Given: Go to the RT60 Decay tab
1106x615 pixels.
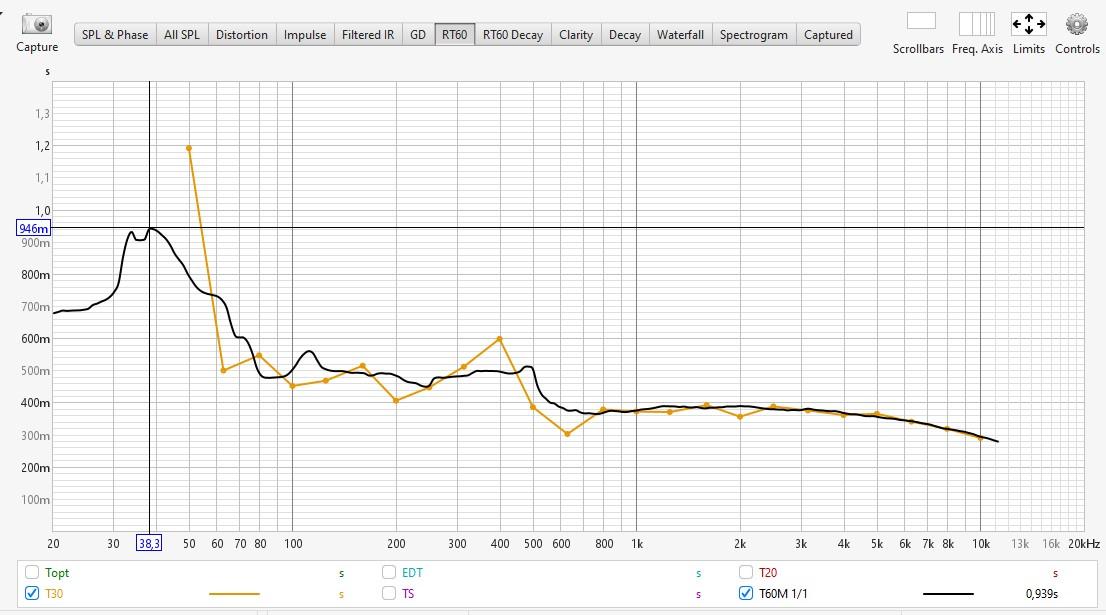Looking at the screenshot, I should pos(512,35).
